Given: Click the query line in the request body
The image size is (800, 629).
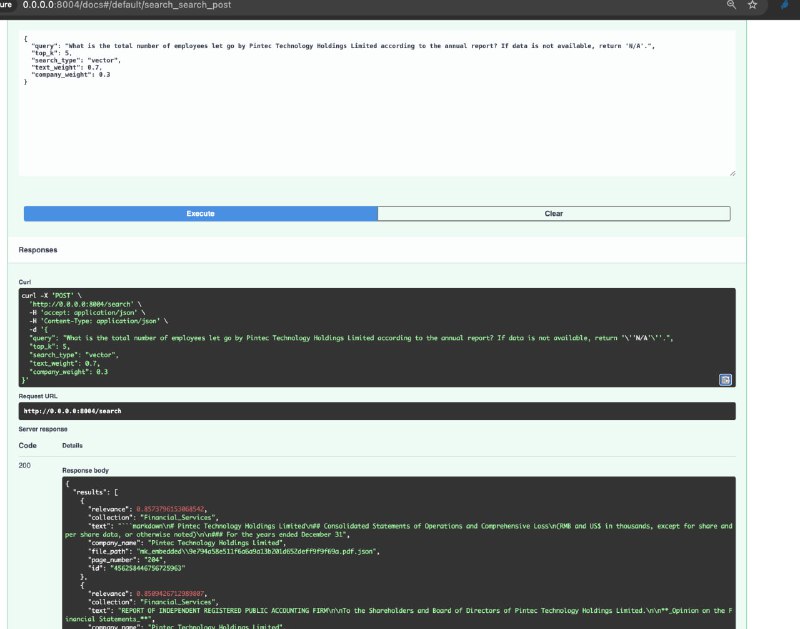Looking at the screenshot, I should (343, 46).
